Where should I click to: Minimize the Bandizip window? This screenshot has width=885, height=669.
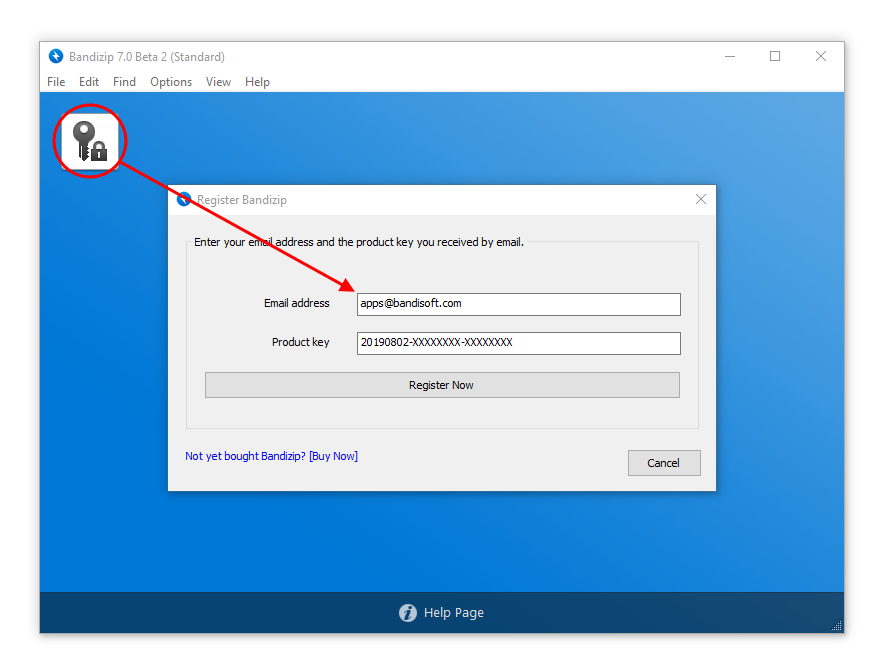tap(729, 57)
